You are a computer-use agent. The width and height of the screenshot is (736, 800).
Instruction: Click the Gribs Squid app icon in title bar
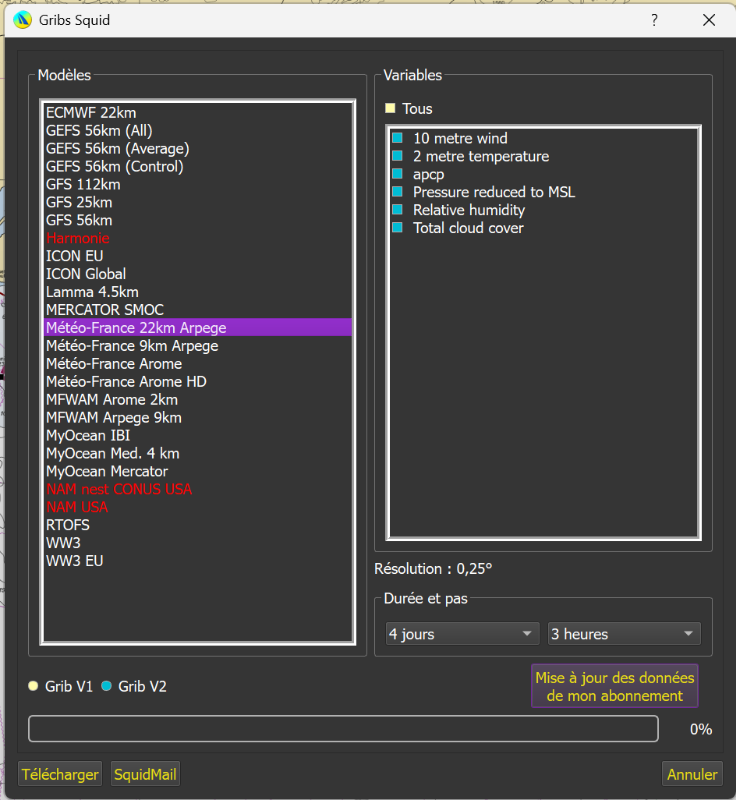coord(23,20)
